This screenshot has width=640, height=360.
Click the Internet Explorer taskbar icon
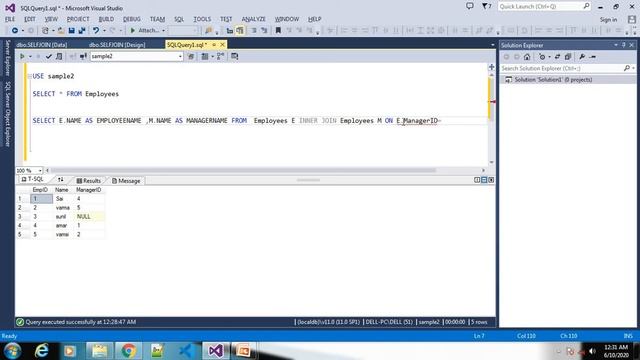pyautogui.click(x=42, y=351)
